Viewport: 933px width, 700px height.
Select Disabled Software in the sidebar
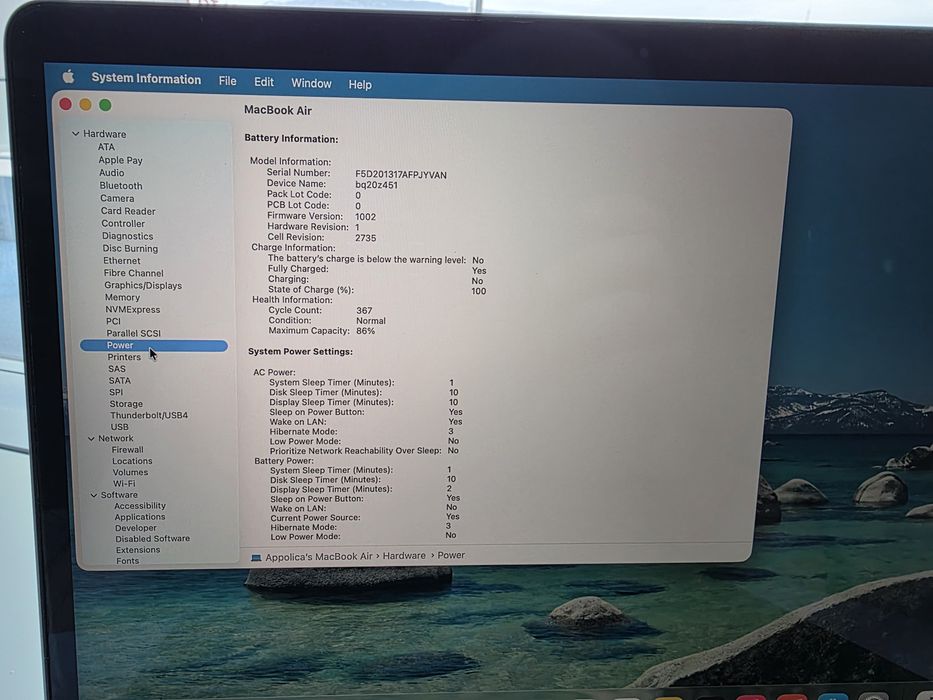pyautogui.click(x=152, y=538)
